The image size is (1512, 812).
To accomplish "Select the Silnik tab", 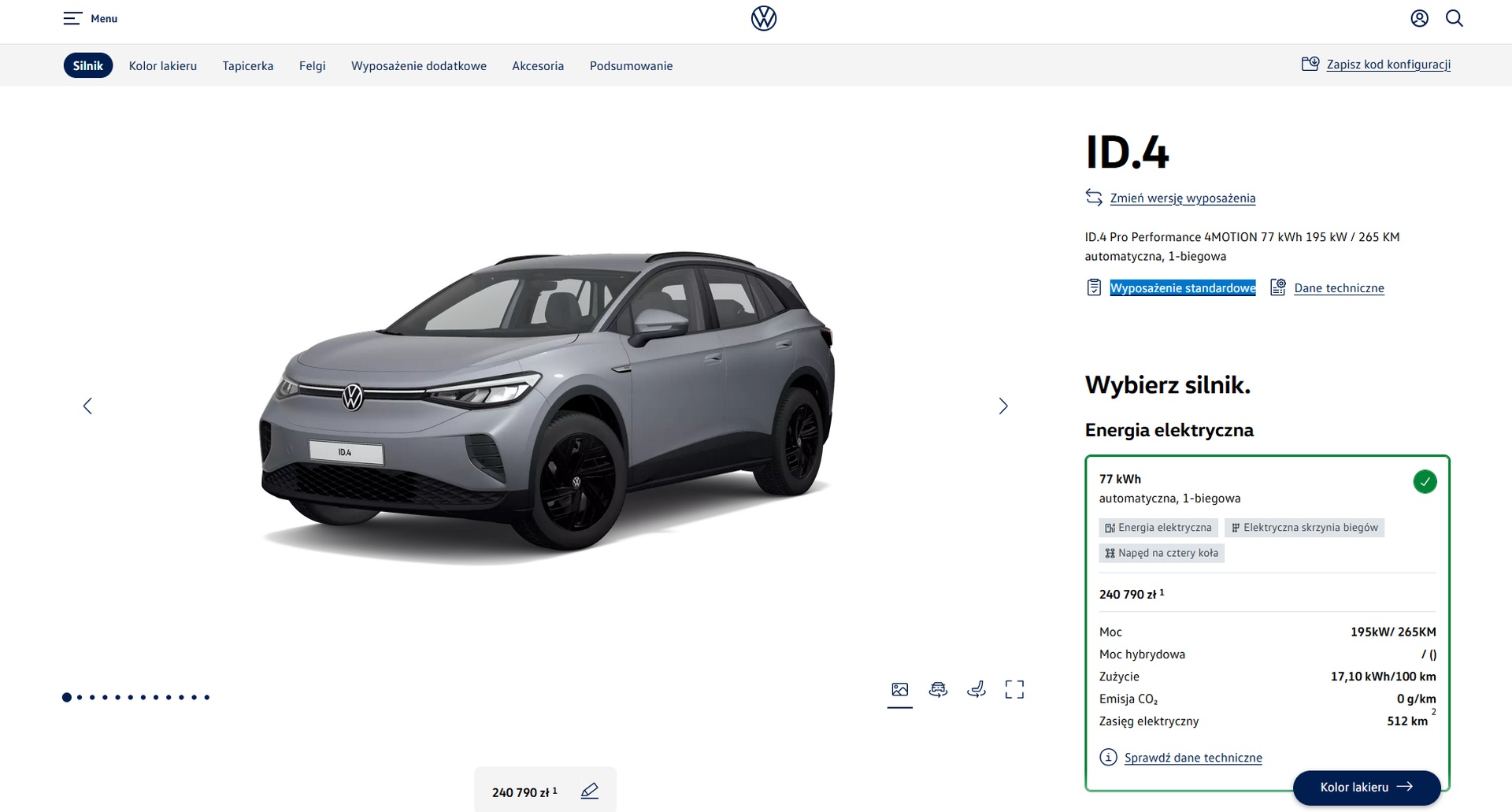I will pos(88,65).
